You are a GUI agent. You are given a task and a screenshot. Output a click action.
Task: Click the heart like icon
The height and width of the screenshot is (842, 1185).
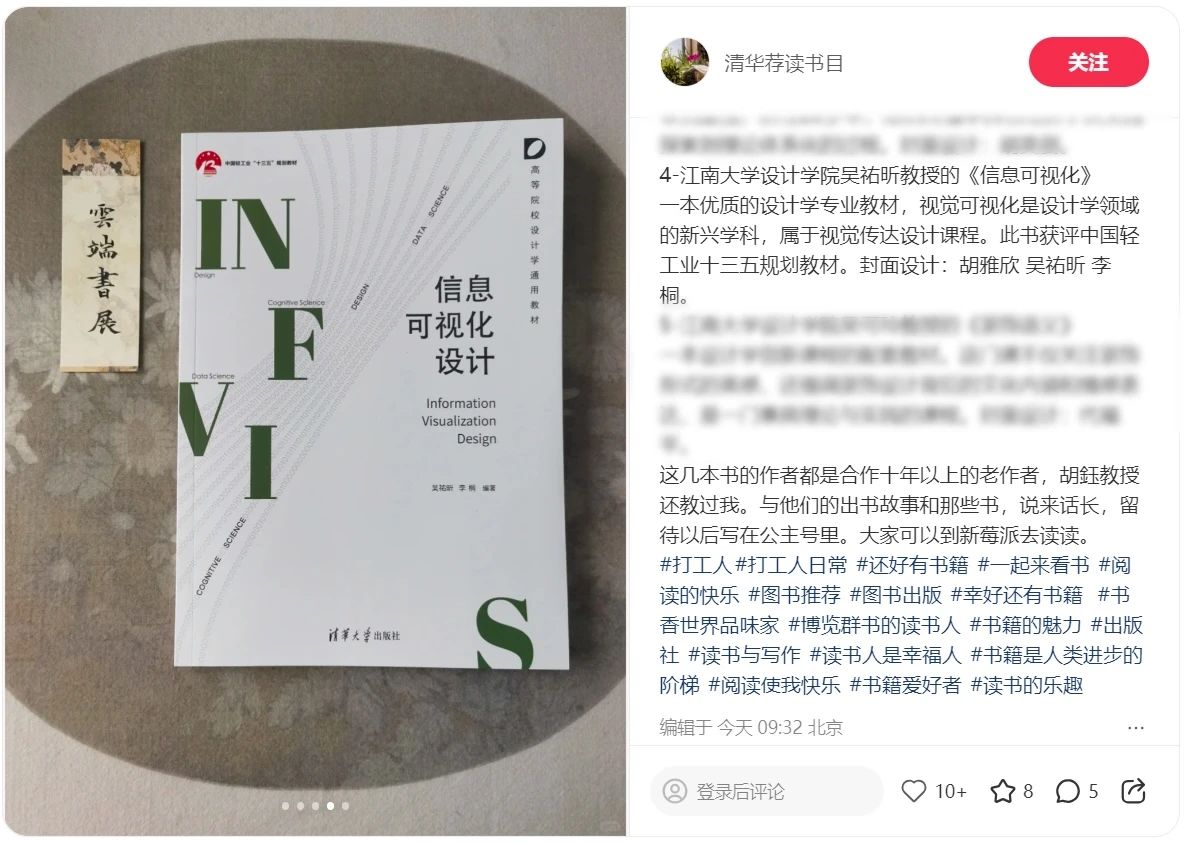(913, 791)
